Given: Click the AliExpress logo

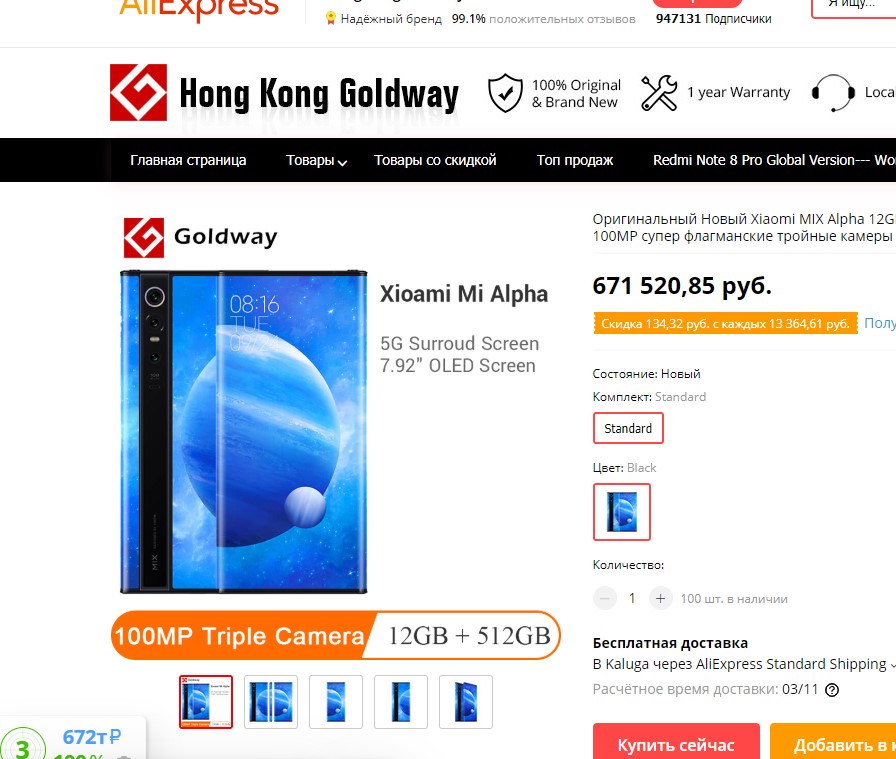Looking at the screenshot, I should pos(199,9).
